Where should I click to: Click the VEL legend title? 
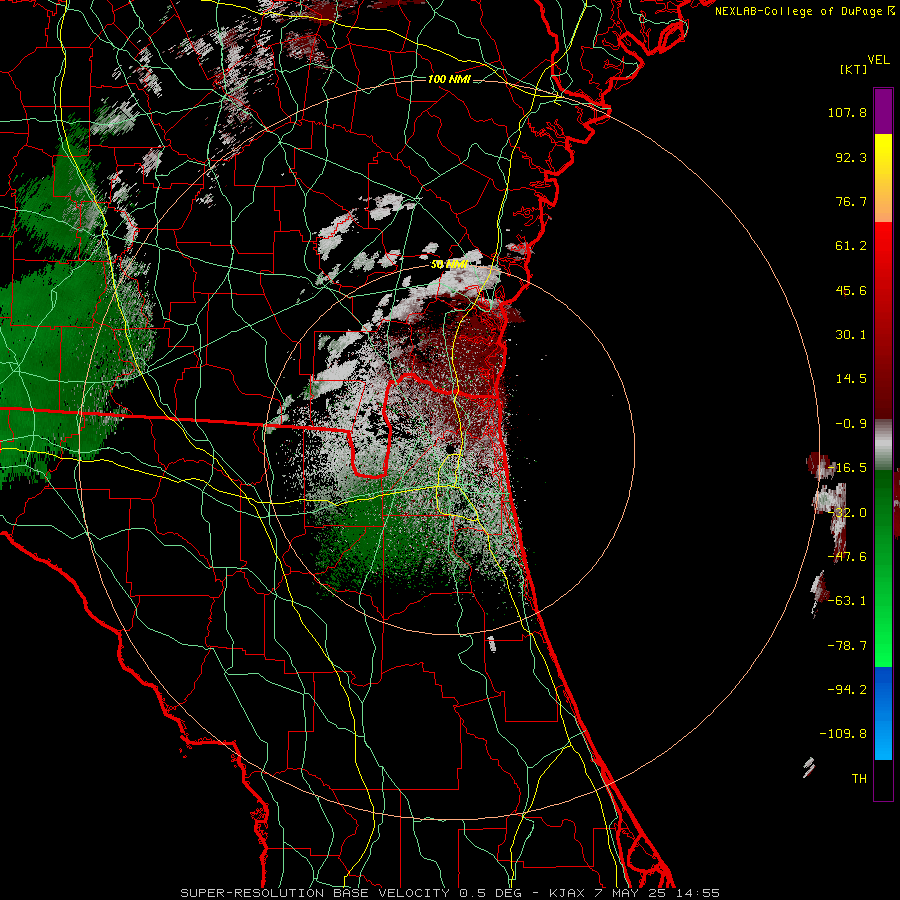click(878, 60)
